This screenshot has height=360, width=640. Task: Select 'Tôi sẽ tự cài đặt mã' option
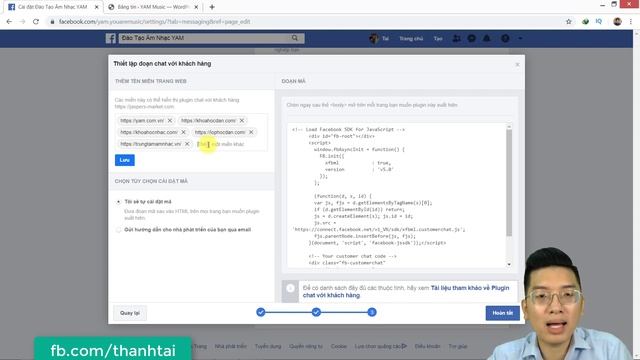[118, 202]
